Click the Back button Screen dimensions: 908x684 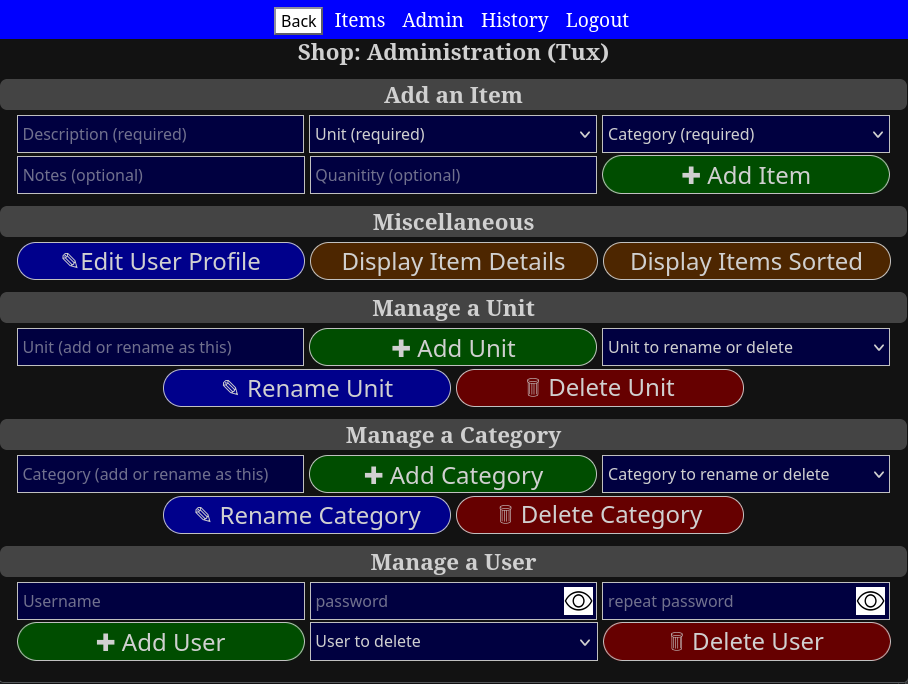click(298, 21)
